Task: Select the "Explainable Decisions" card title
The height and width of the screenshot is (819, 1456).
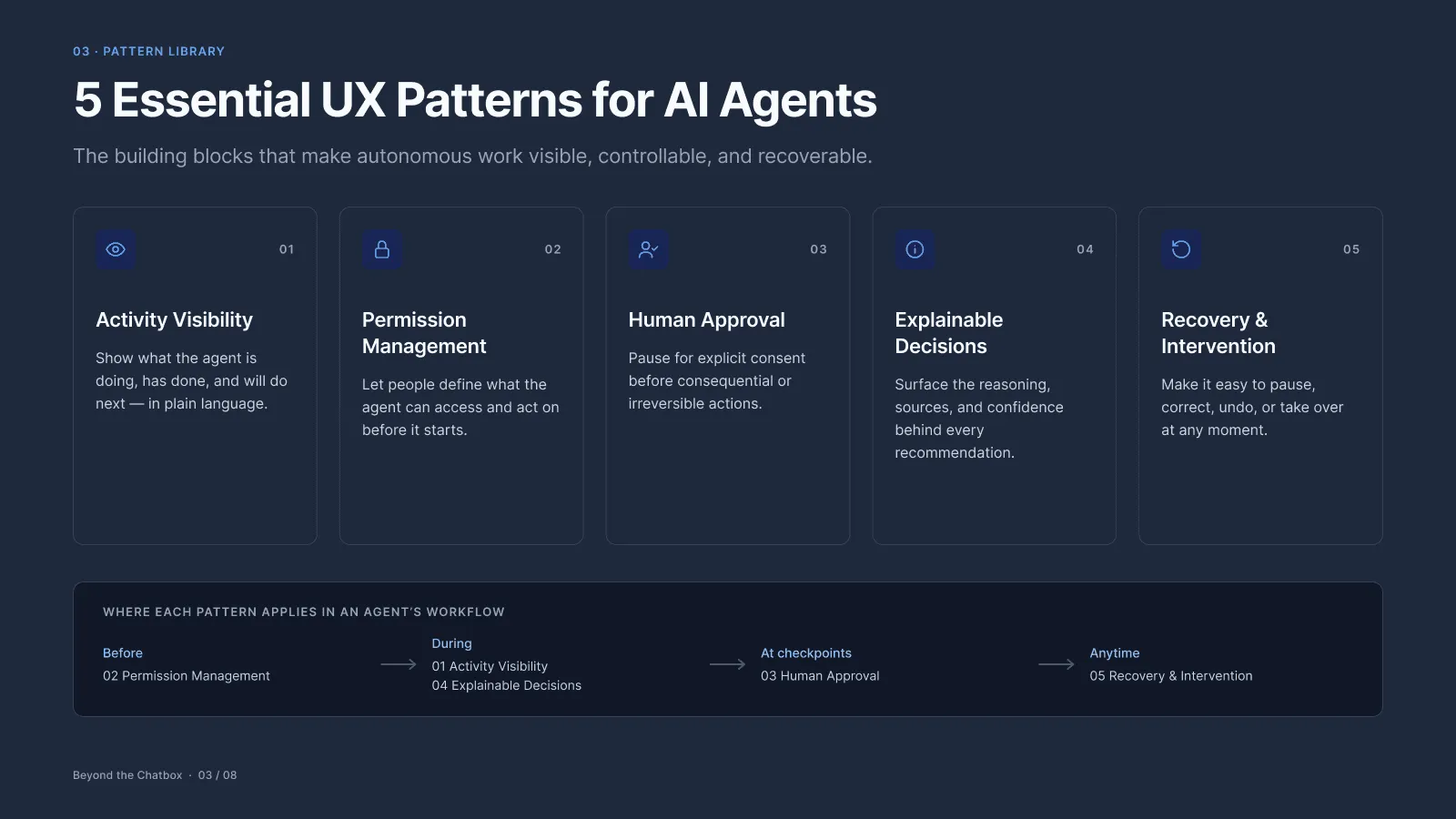Action: coord(948,333)
